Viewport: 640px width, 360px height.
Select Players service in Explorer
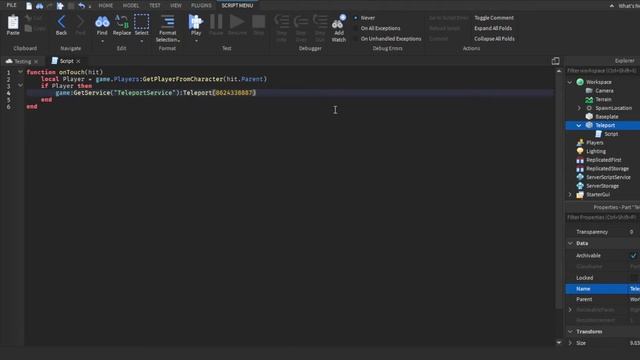[594, 142]
